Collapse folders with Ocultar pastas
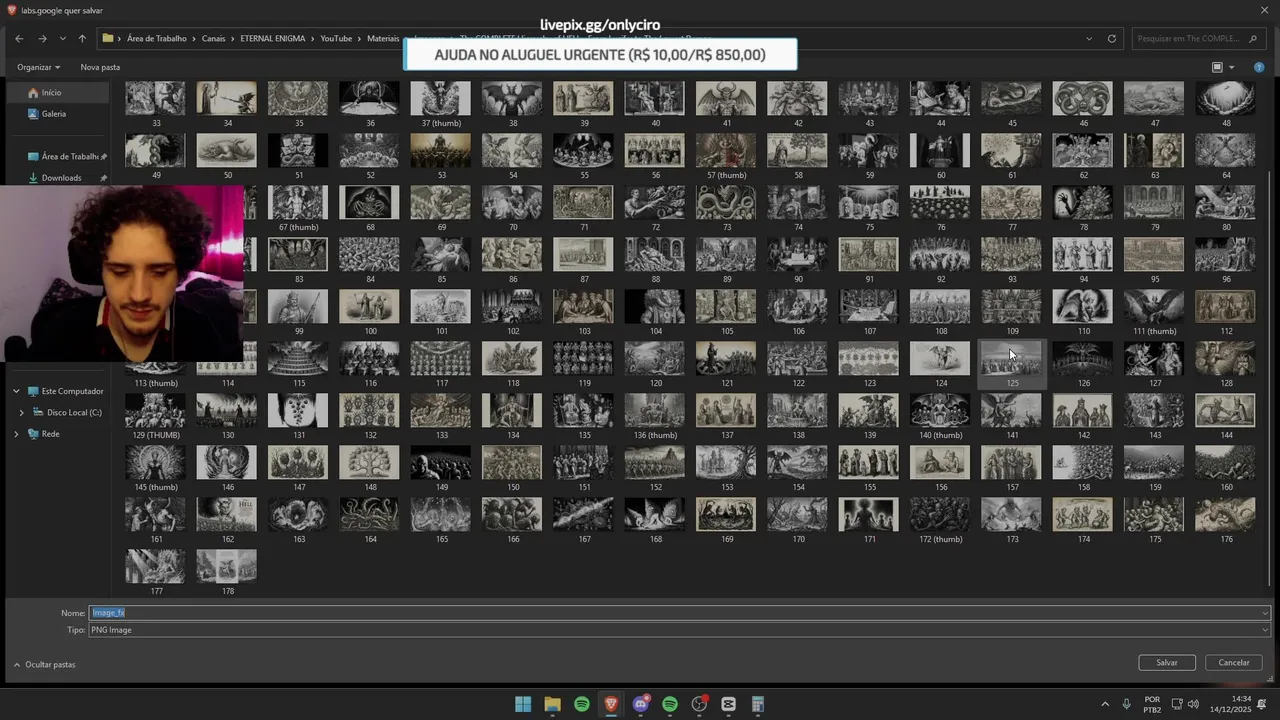The height and width of the screenshot is (720, 1280). [44, 664]
